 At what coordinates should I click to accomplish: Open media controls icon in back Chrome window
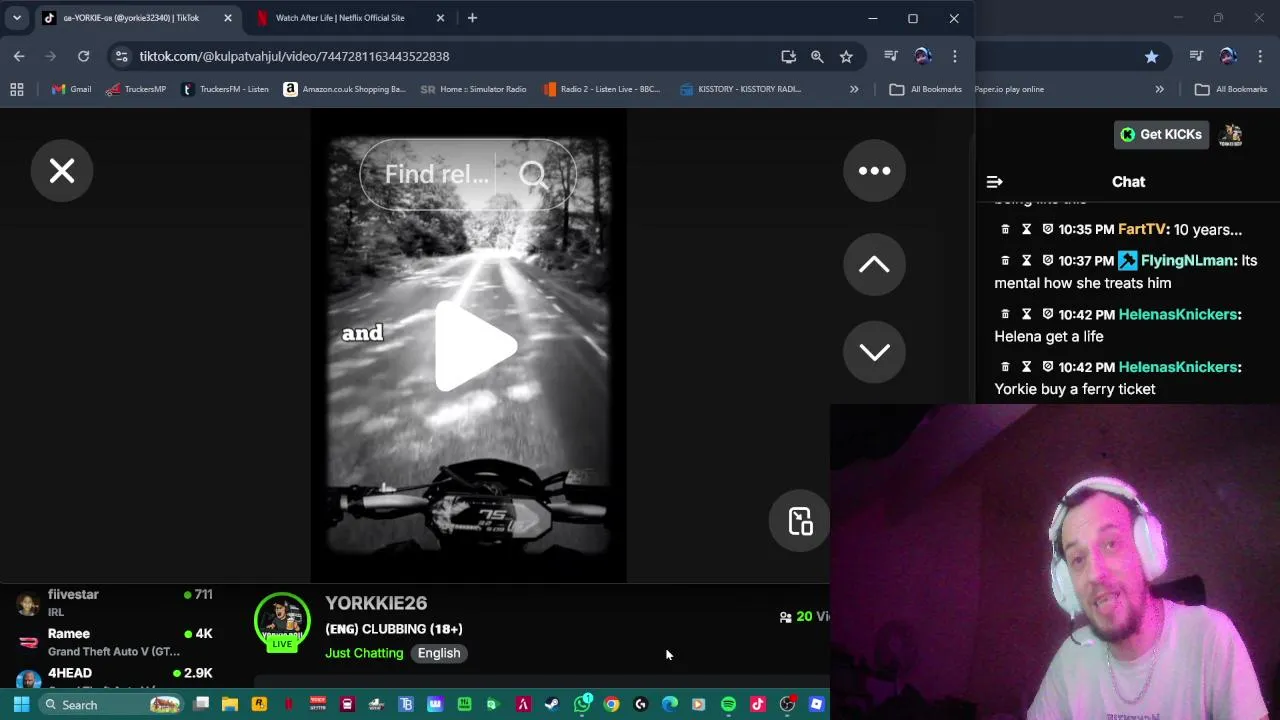(1197, 57)
